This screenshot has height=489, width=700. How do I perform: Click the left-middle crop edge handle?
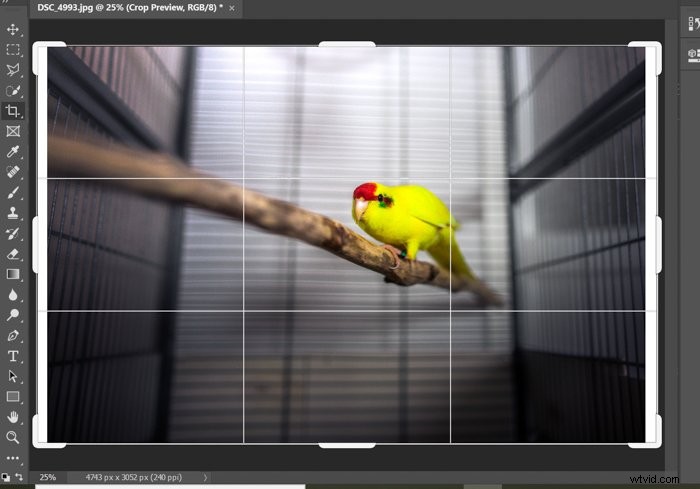(x=35, y=244)
